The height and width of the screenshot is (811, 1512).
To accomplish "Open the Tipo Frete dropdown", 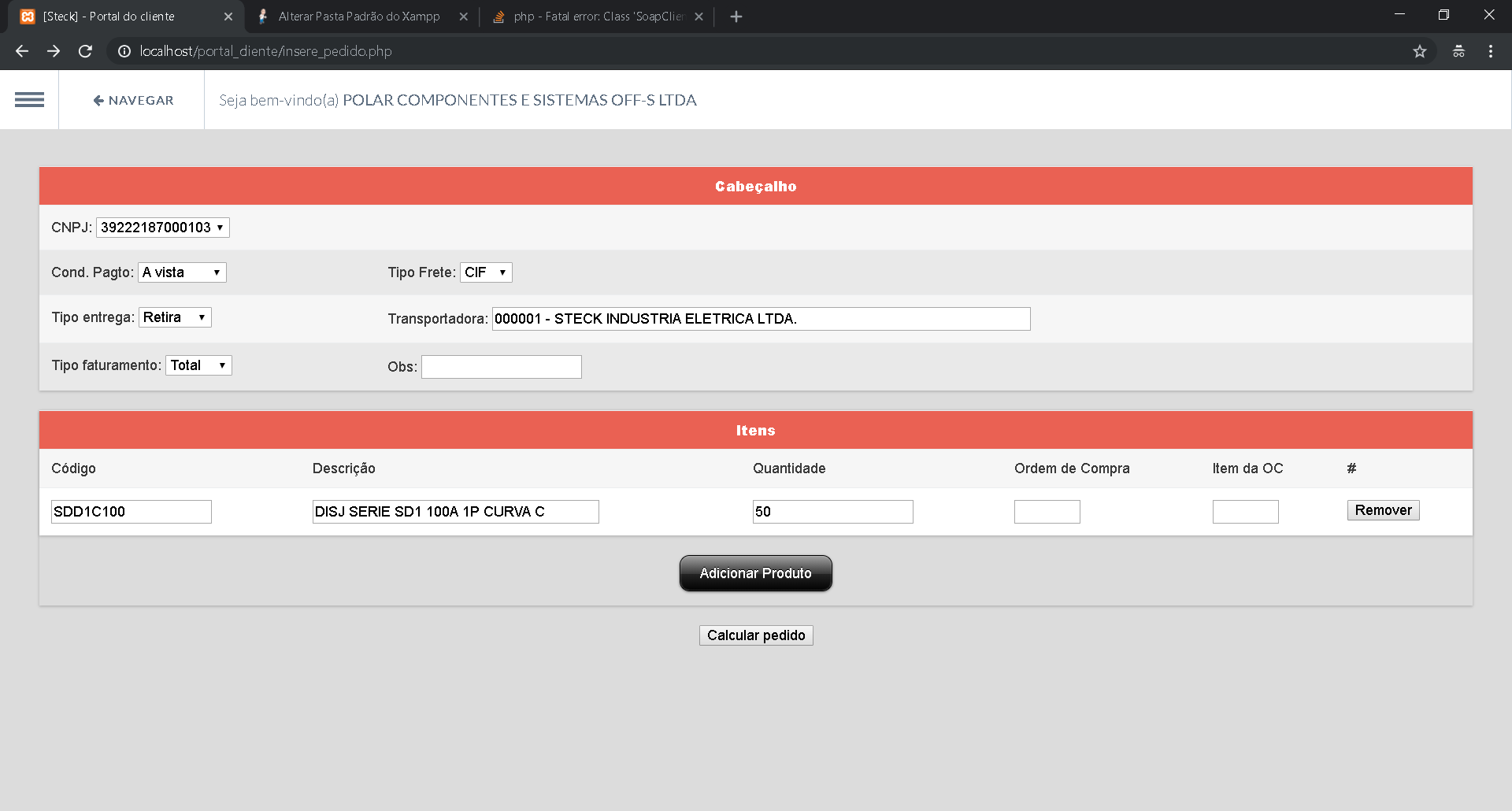I will [486, 272].
